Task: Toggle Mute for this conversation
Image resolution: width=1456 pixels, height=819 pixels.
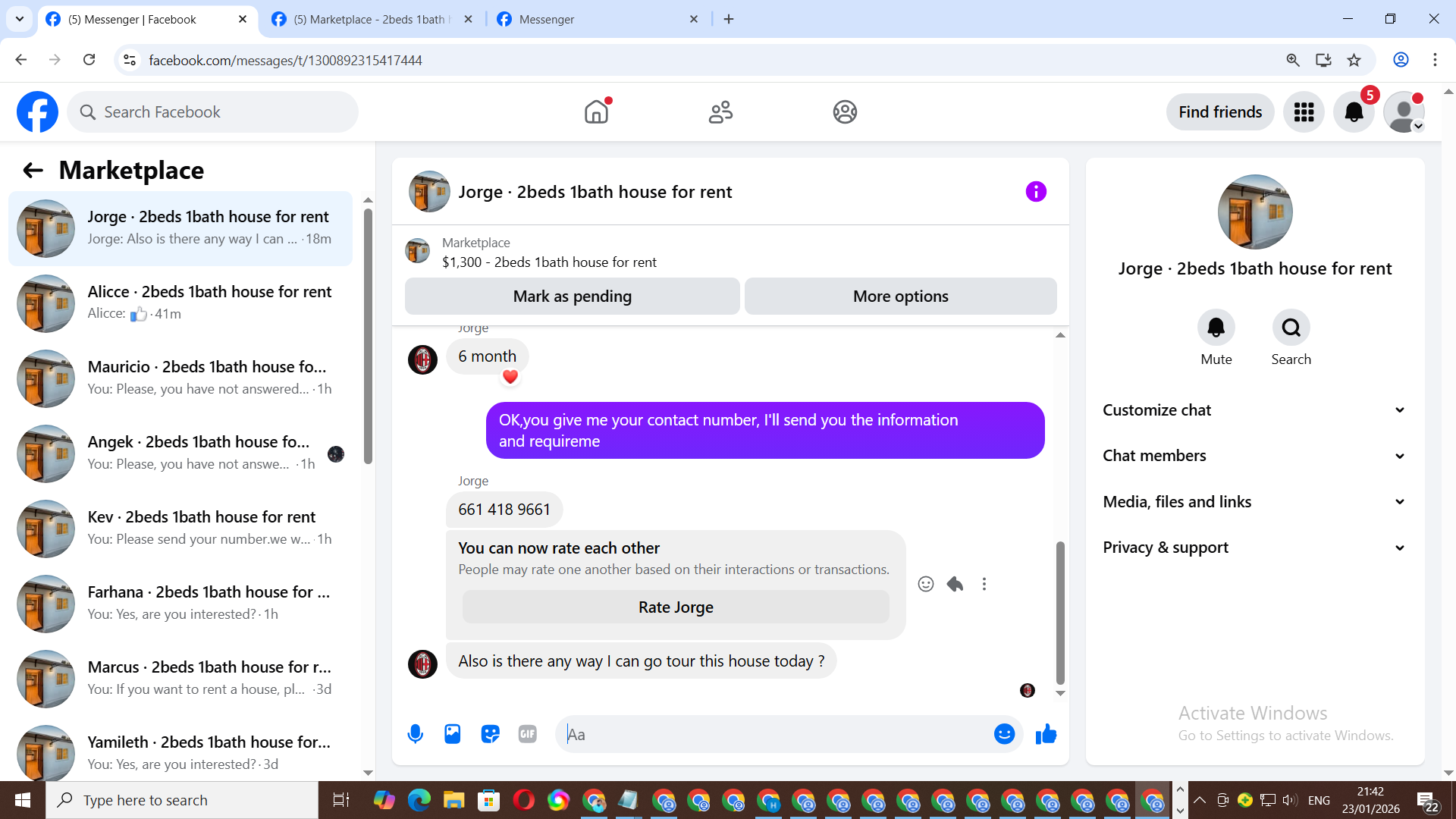Action: pyautogui.click(x=1216, y=328)
